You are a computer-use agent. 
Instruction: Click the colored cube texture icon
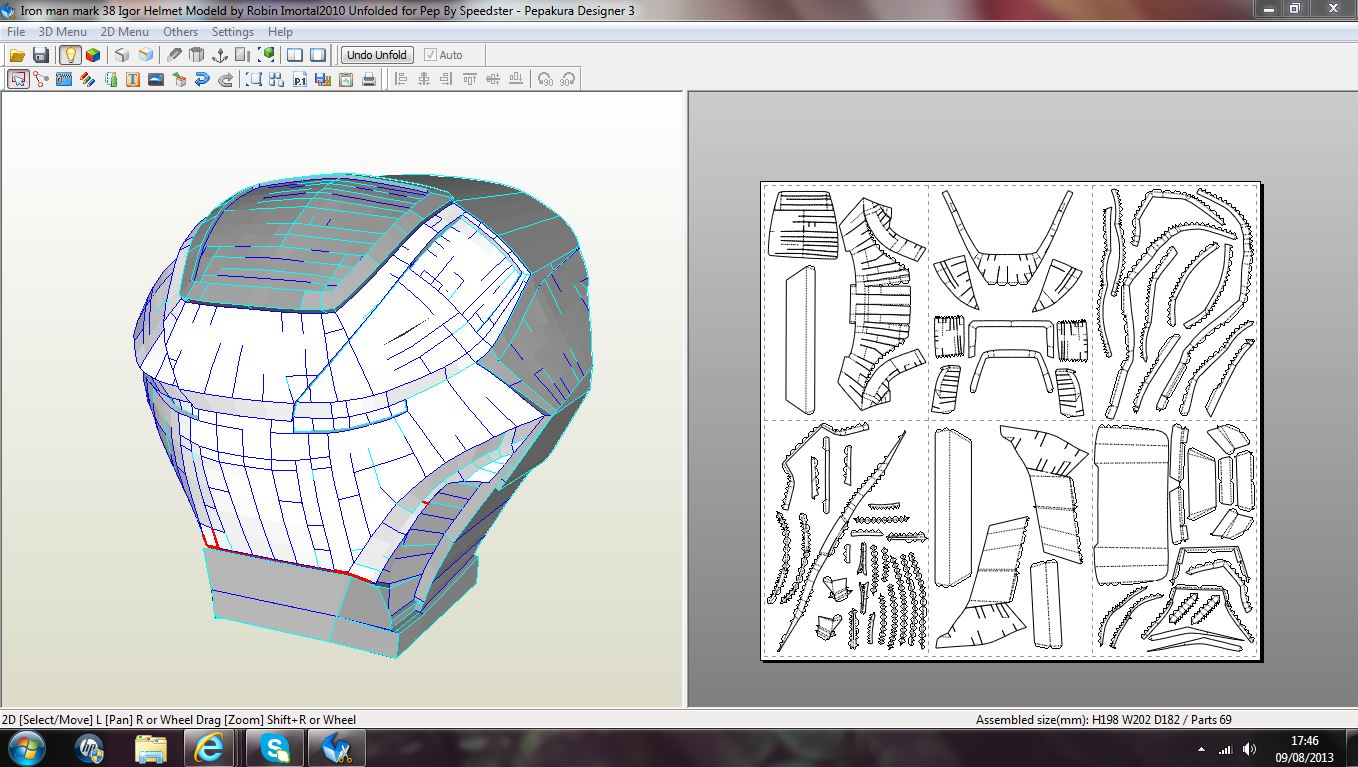[x=93, y=55]
